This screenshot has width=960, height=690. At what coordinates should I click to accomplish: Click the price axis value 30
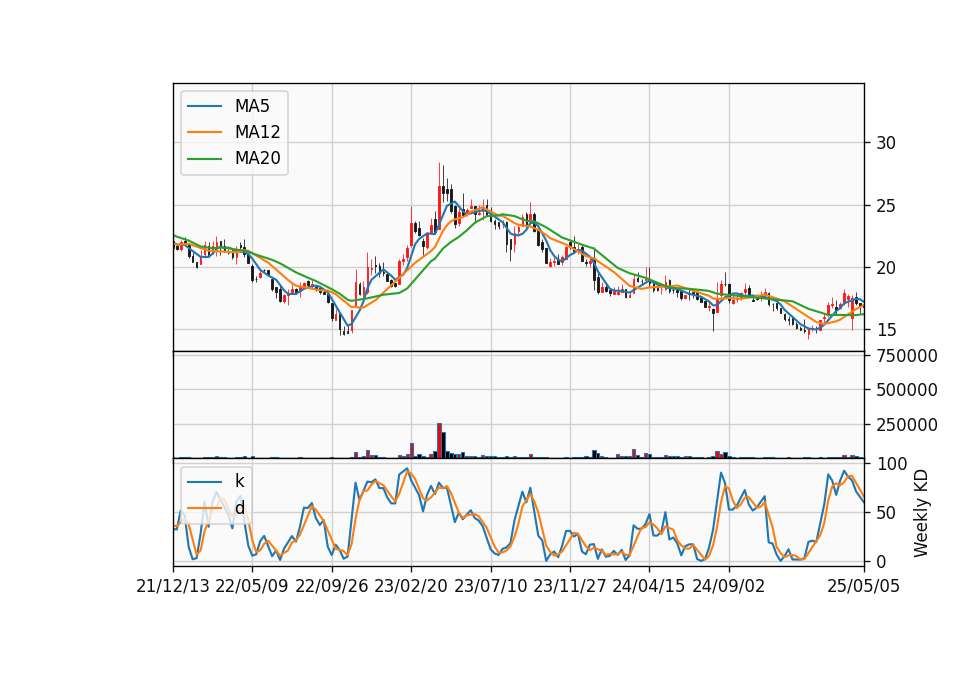pos(886,143)
